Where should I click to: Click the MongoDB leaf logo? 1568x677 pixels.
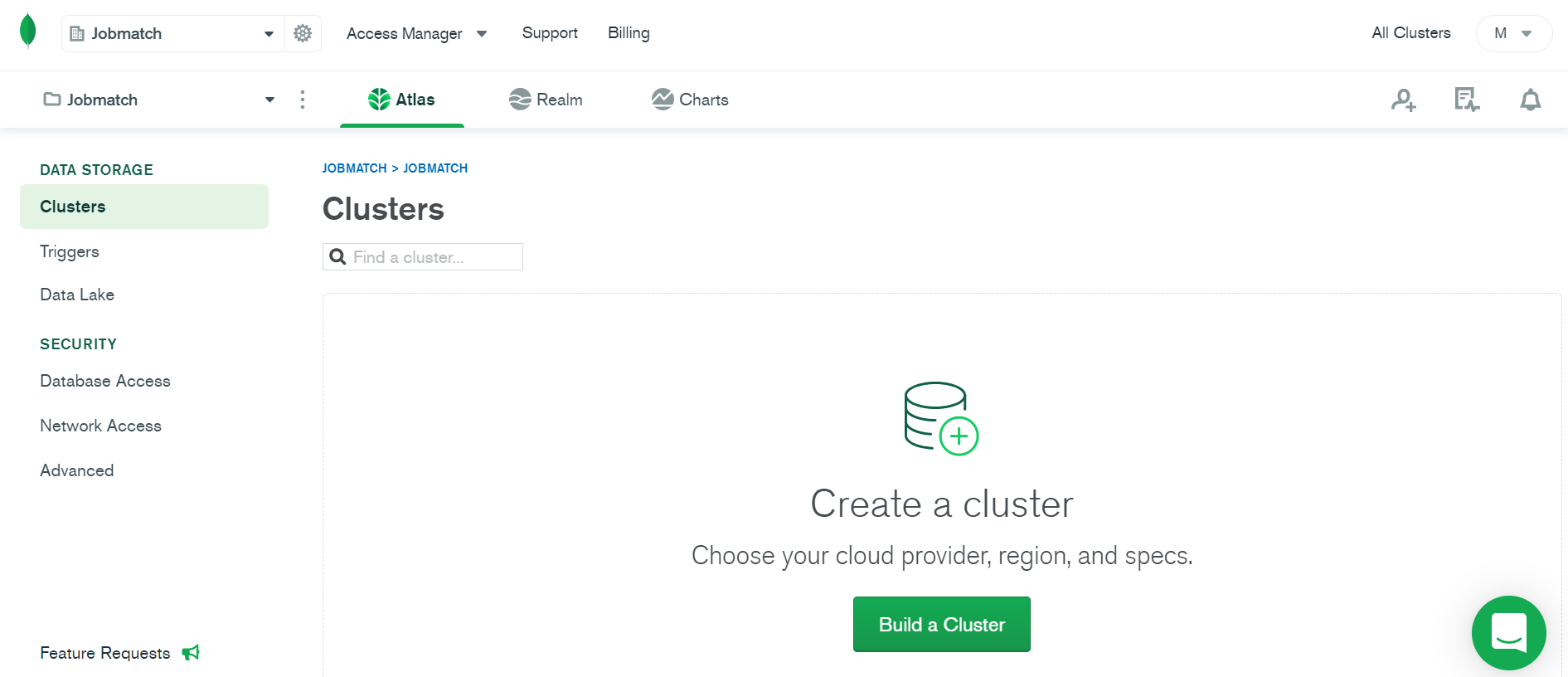(27, 32)
